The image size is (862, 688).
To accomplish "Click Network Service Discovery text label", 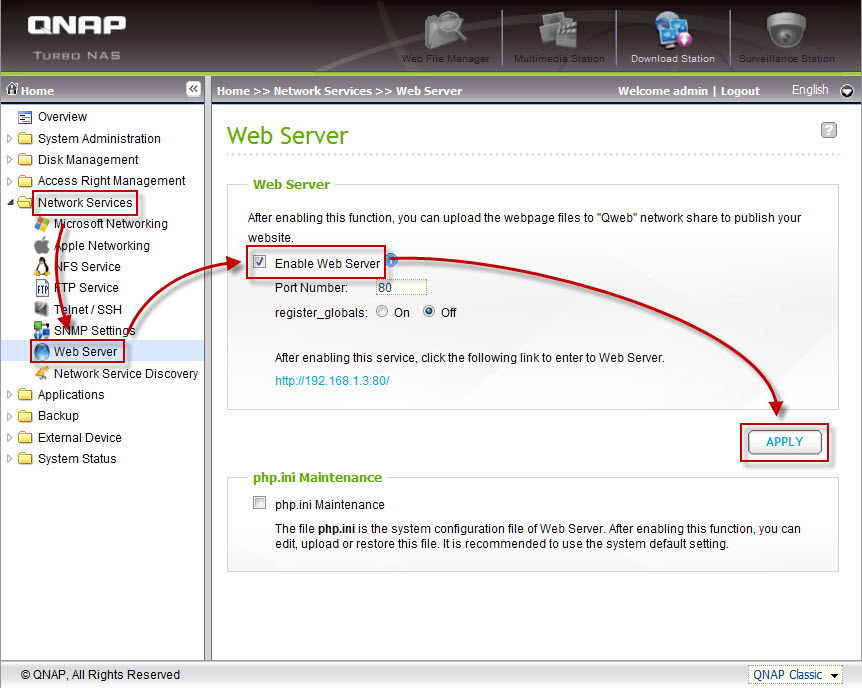I will (x=126, y=373).
